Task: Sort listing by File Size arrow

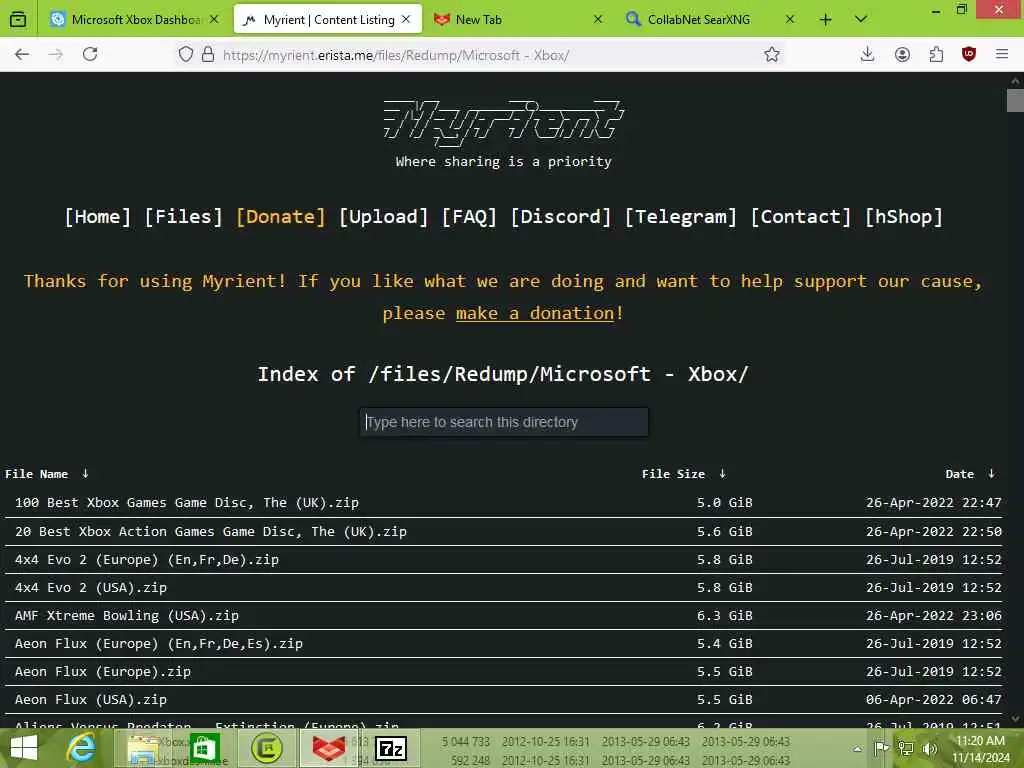Action: (x=722, y=473)
